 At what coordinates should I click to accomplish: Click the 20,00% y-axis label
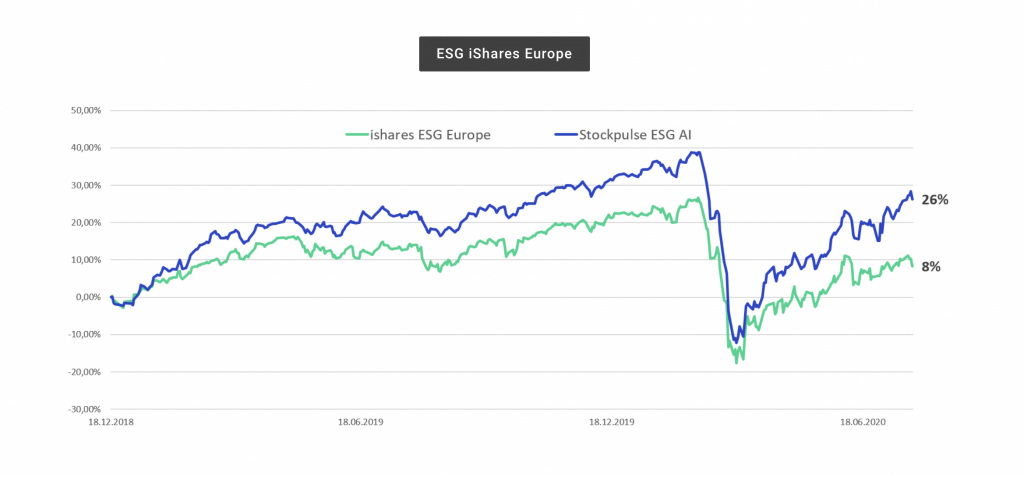coord(84,222)
